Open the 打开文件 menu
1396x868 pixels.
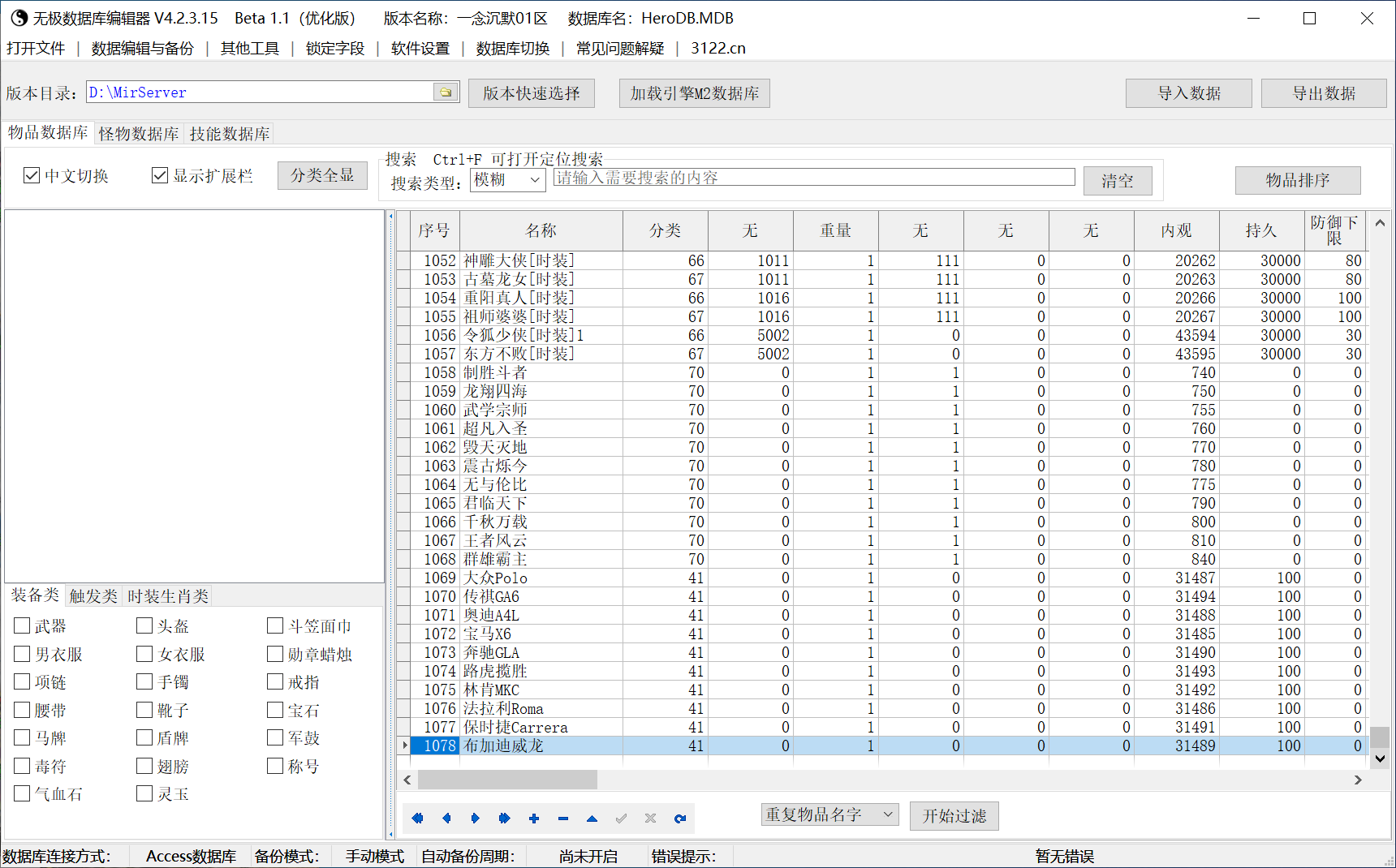pos(36,49)
